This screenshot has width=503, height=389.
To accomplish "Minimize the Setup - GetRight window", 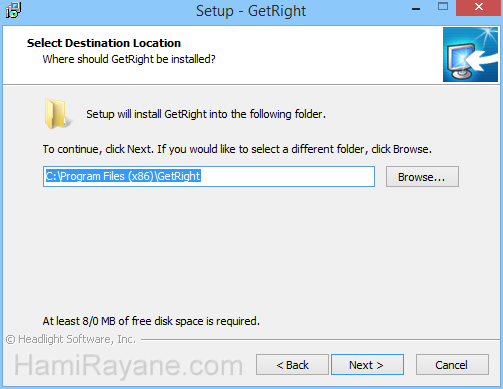I will [x=416, y=9].
